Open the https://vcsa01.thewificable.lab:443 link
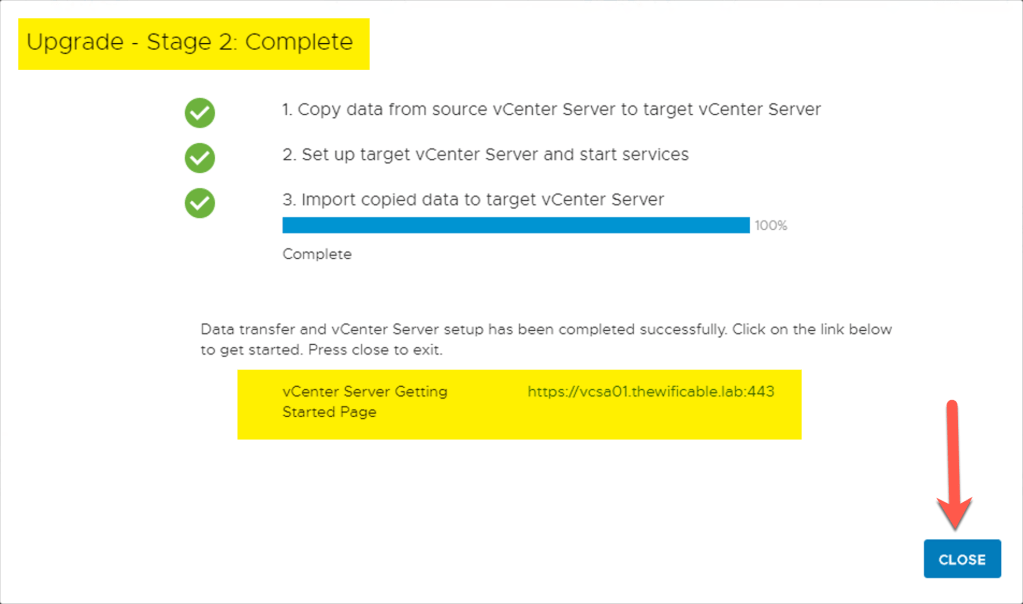The height and width of the screenshot is (604, 1023). (x=650, y=392)
